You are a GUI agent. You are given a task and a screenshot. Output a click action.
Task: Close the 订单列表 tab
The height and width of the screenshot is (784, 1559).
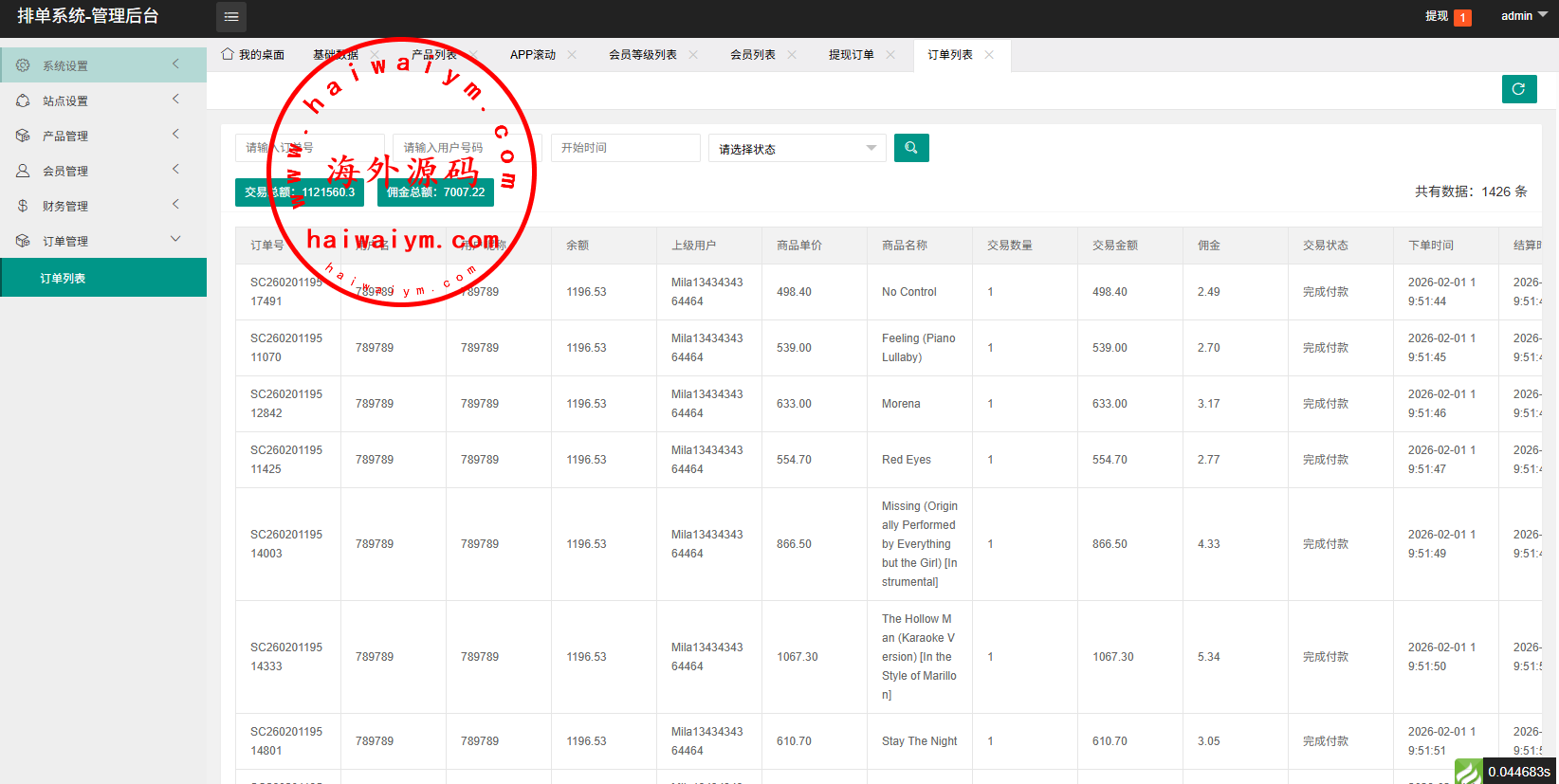point(989,55)
